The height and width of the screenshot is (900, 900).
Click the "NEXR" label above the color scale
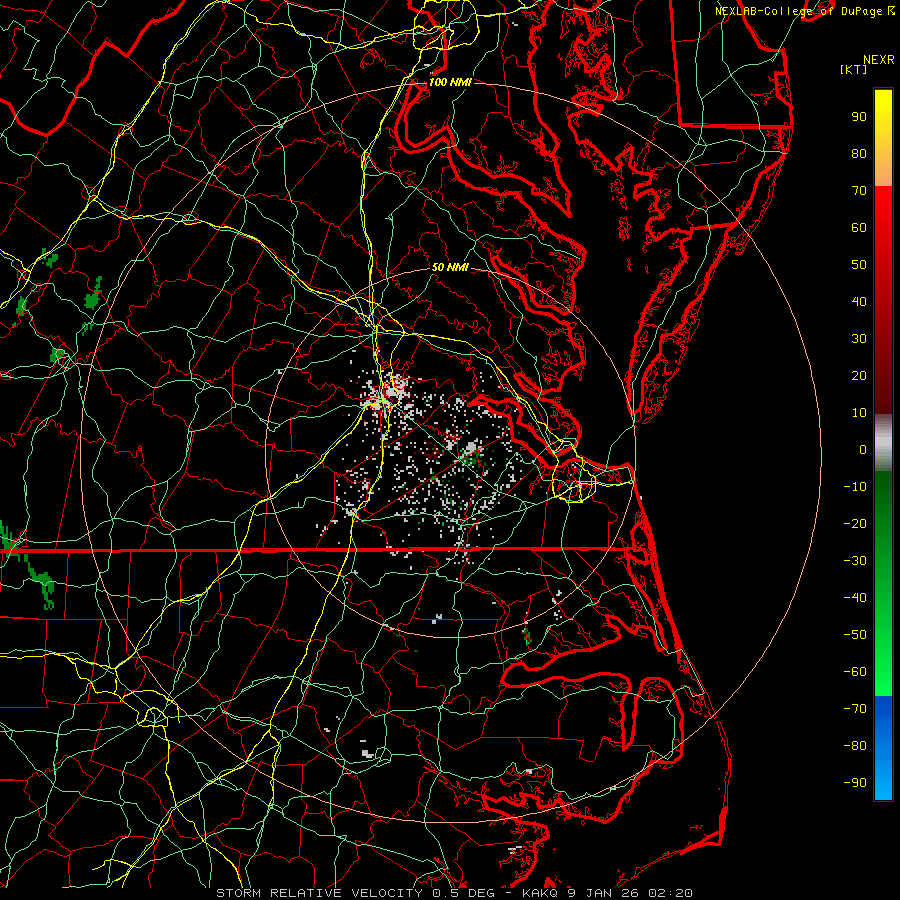tap(878, 60)
